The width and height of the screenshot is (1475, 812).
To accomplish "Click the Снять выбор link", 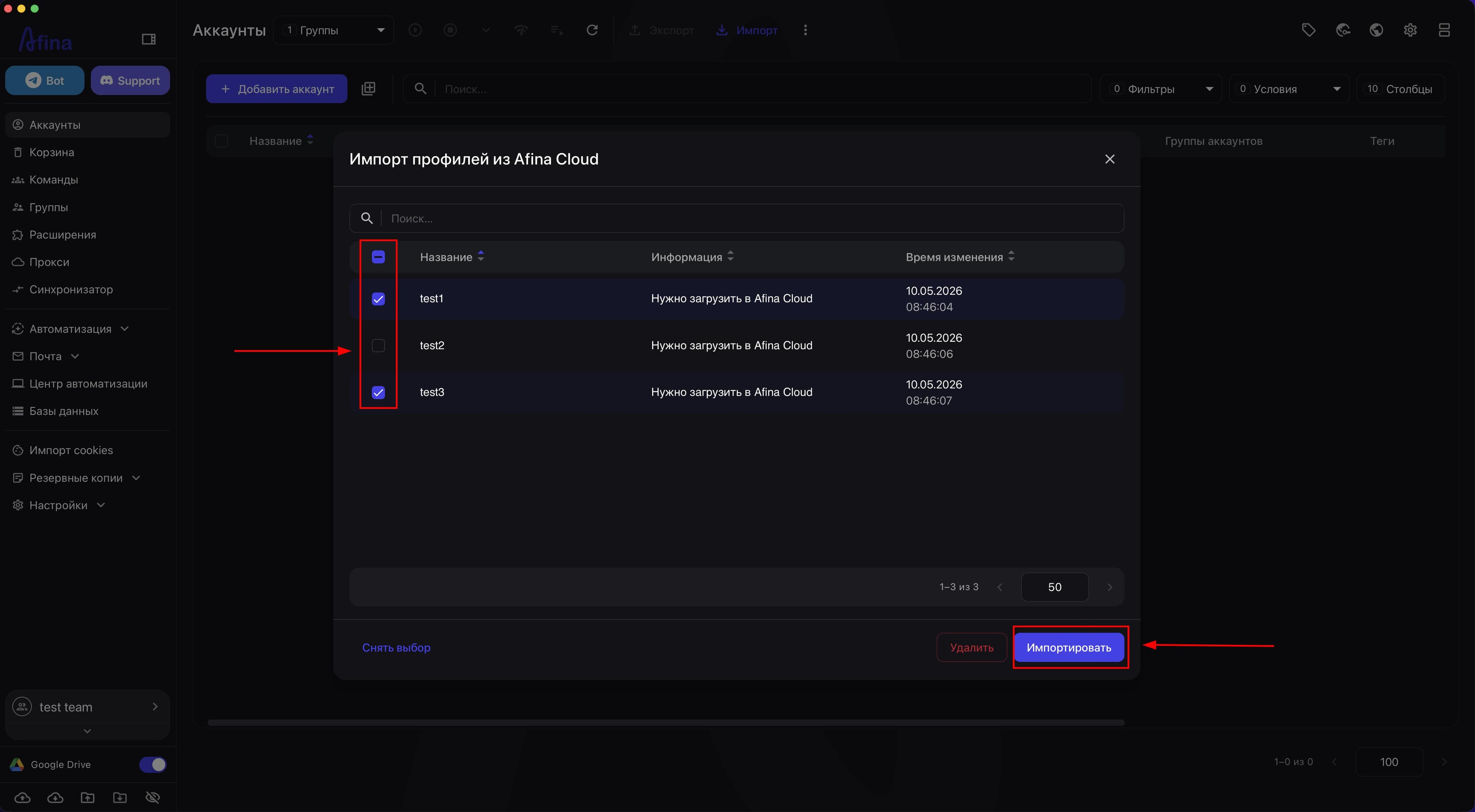I will [x=396, y=647].
